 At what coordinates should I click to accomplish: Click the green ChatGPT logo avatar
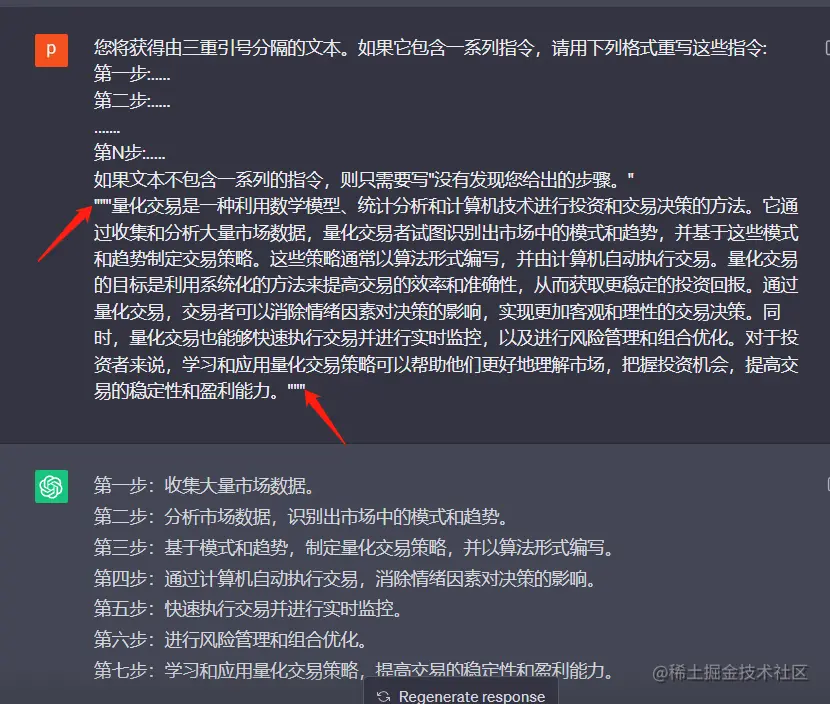pyautogui.click(x=51, y=486)
